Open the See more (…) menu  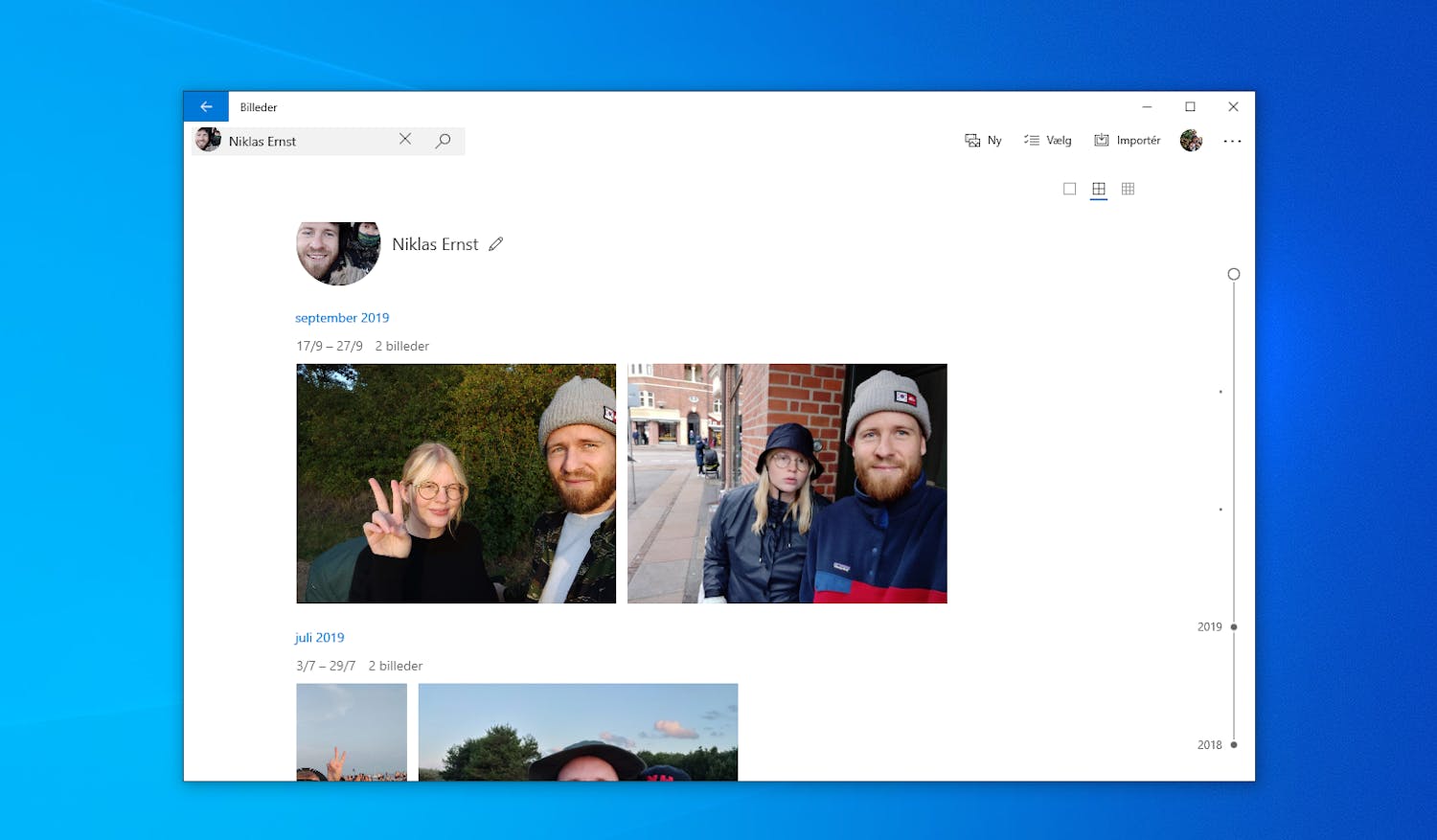(x=1232, y=140)
